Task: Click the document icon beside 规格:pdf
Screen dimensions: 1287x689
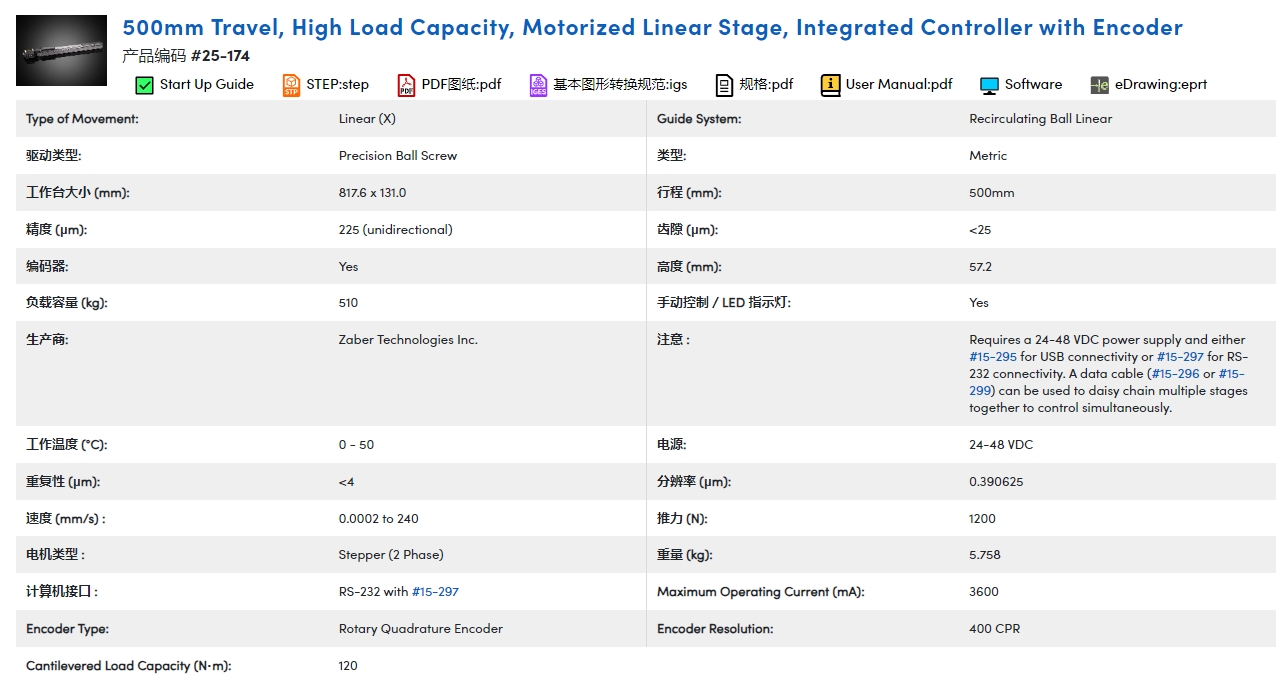Action: pos(725,85)
